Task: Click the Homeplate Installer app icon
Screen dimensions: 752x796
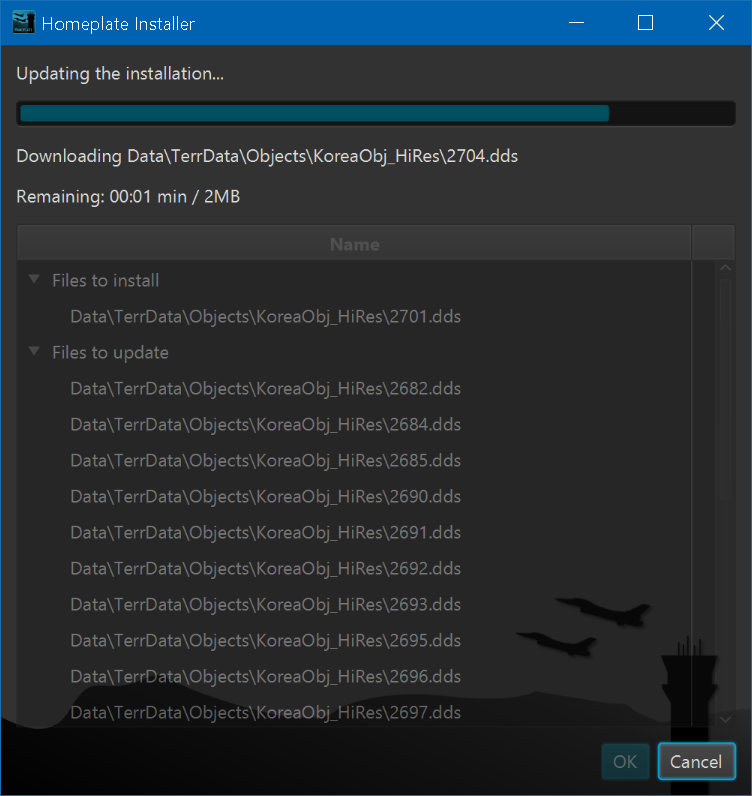Action: coord(23,22)
